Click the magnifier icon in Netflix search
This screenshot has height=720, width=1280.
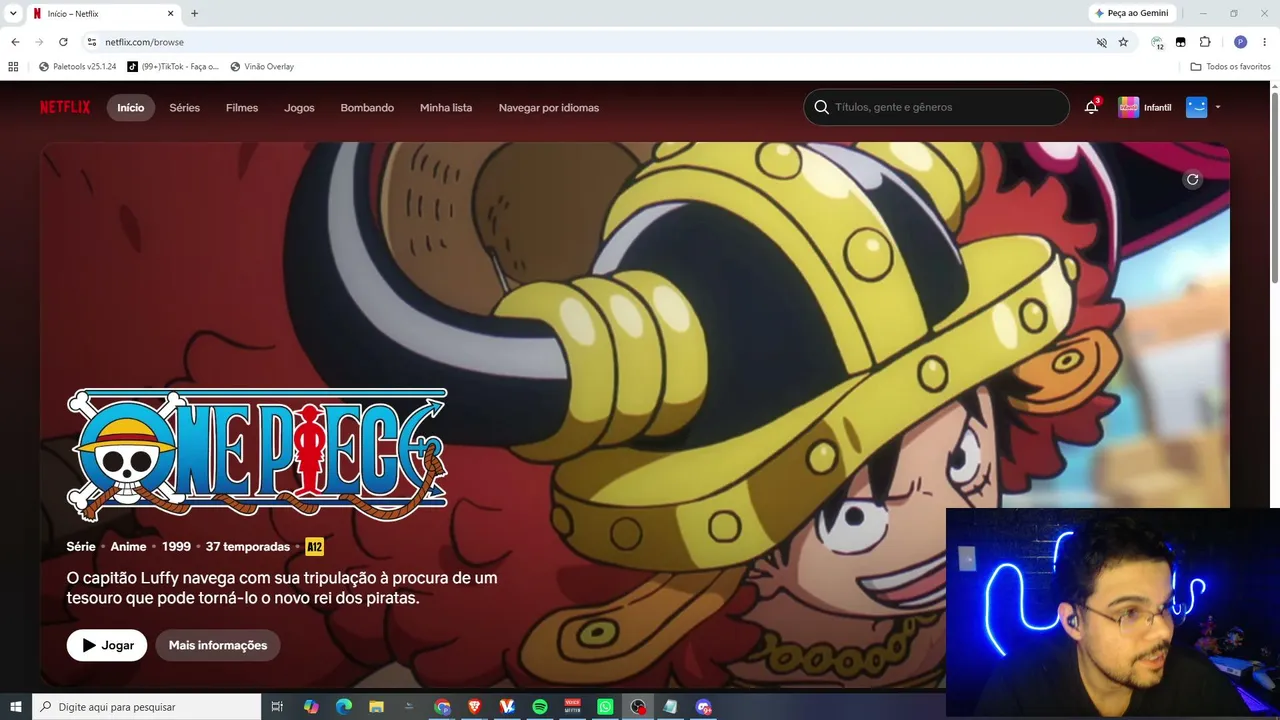tap(822, 107)
